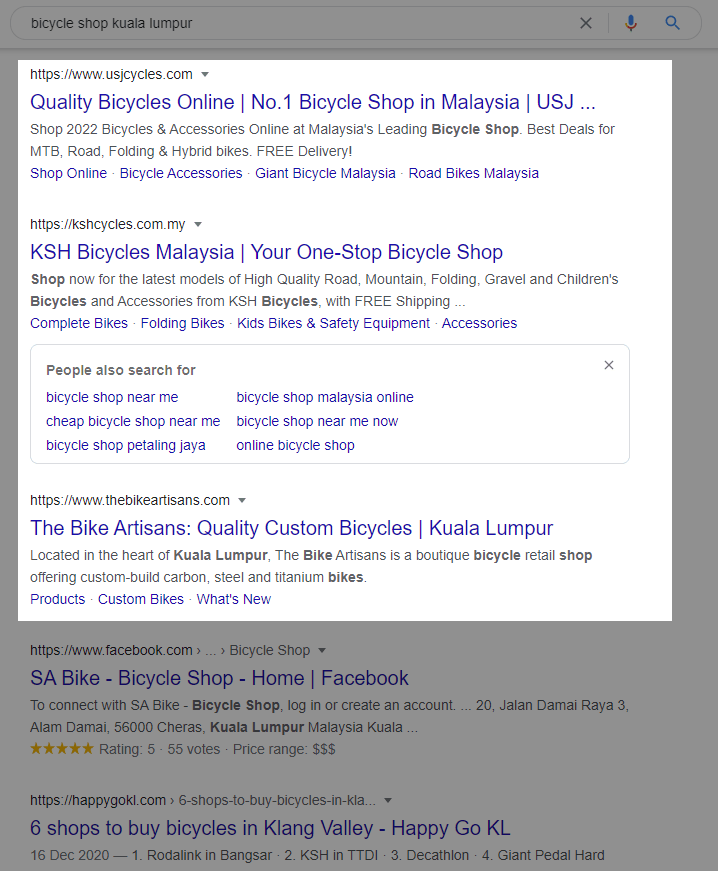
Task: Open the KSH Bicycles Malaysia result
Action: pyautogui.click(x=267, y=252)
